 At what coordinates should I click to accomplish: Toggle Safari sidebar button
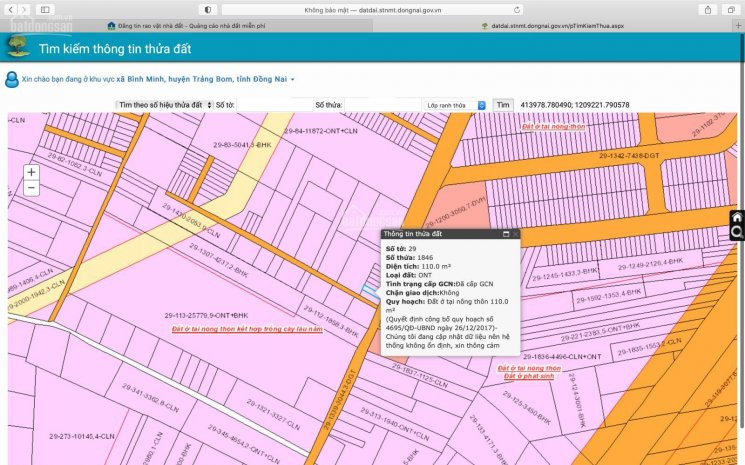click(45, 9)
